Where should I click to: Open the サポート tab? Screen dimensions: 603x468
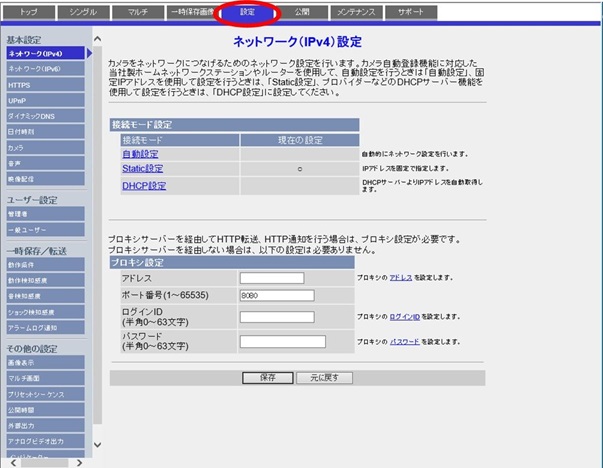click(x=411, y=12)
